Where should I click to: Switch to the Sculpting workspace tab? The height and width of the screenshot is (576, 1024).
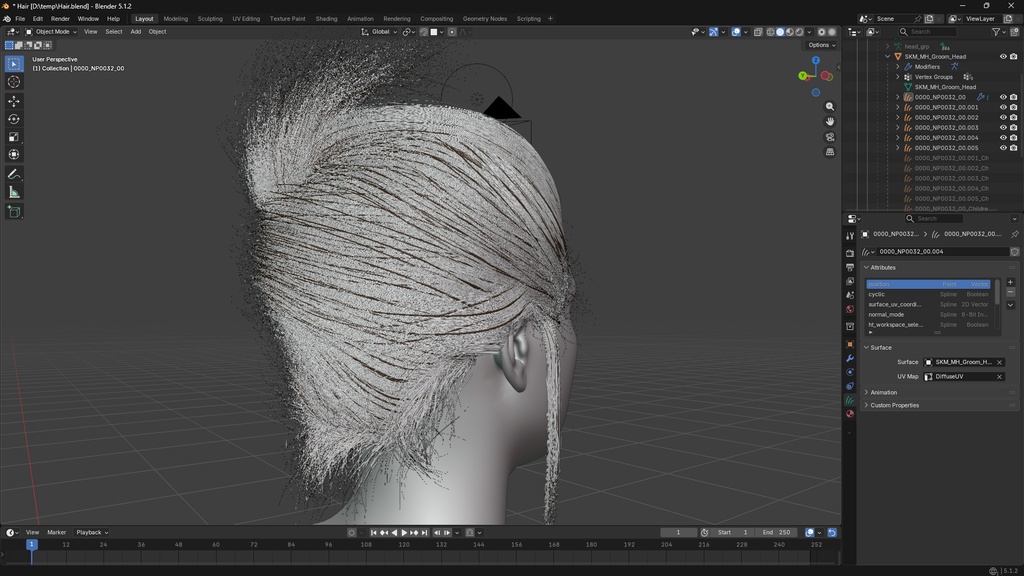coord(210,19)
